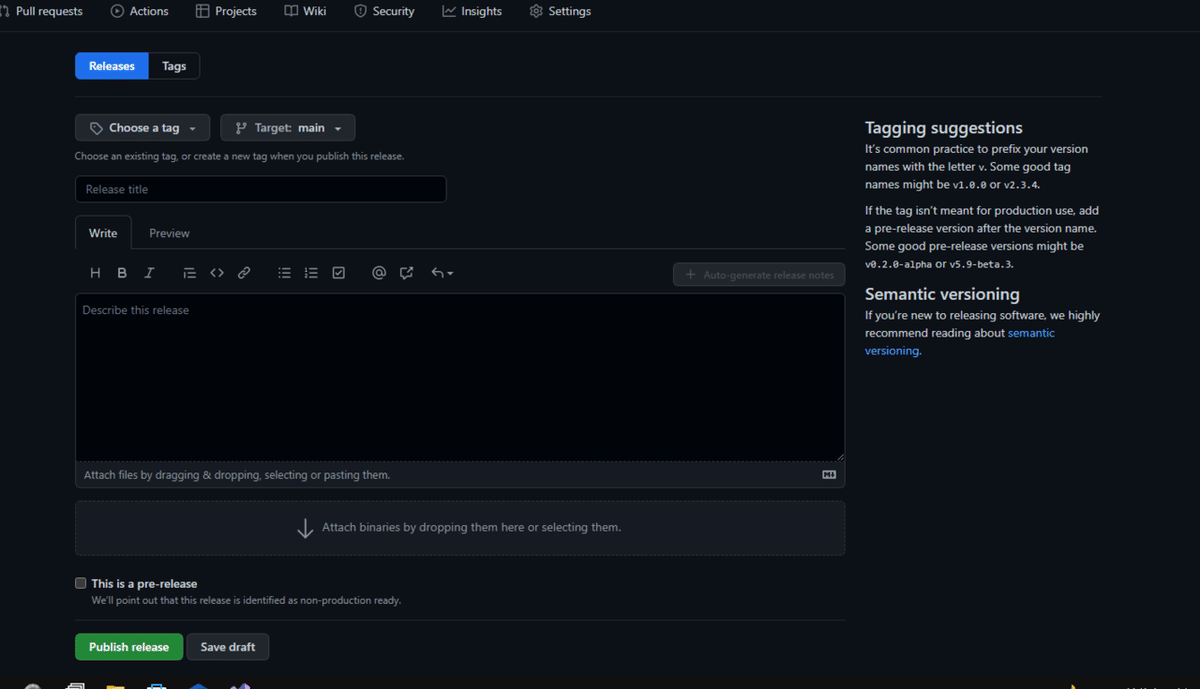Switch to the Preview tab
This screenshot has height=689, width=1200.
169,233
